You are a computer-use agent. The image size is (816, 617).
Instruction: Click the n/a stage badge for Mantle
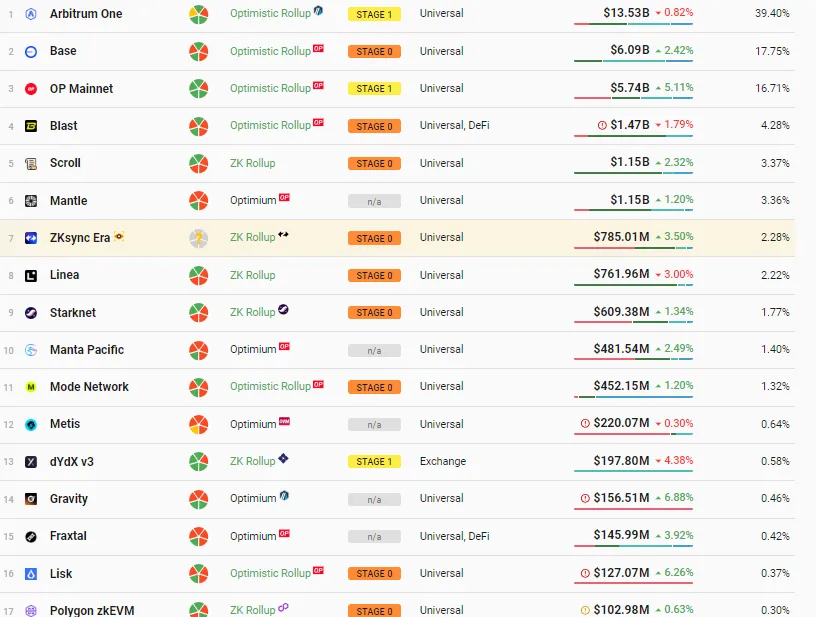click(374, 201)
